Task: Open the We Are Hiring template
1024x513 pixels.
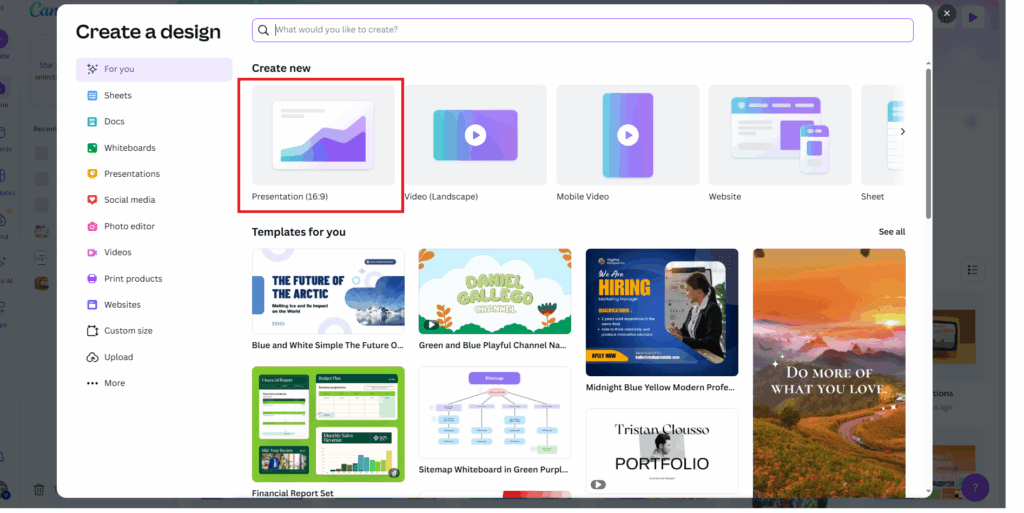Action: [662, 312]
